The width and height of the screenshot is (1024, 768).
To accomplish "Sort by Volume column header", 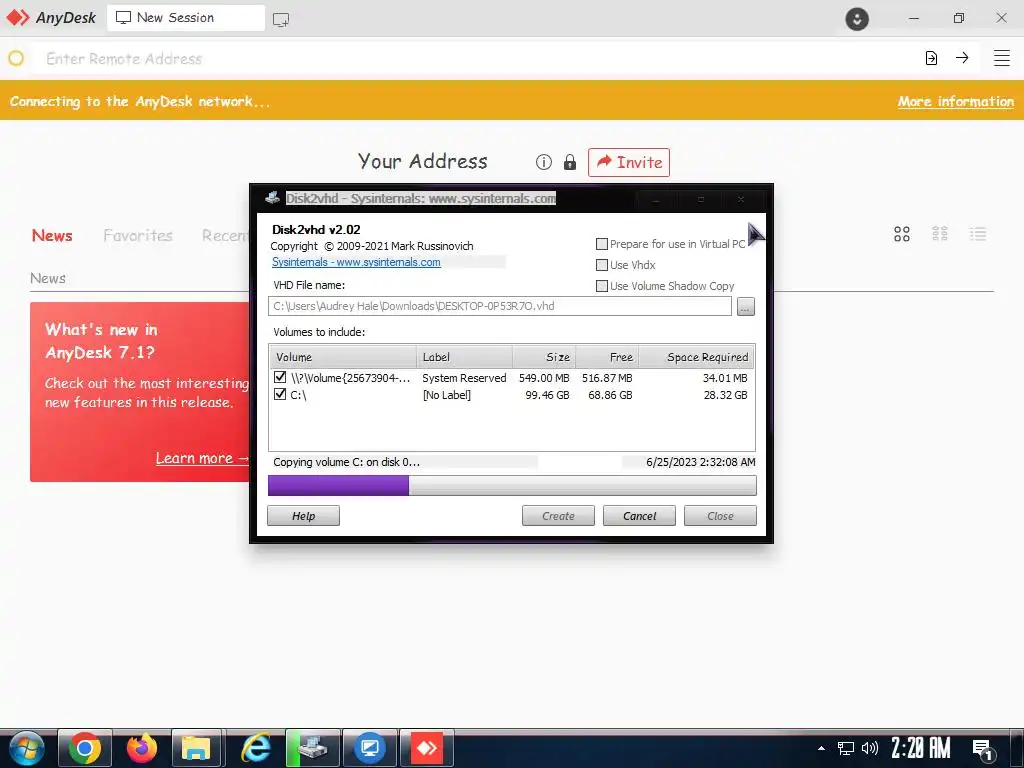I will [x=343, y=357].
